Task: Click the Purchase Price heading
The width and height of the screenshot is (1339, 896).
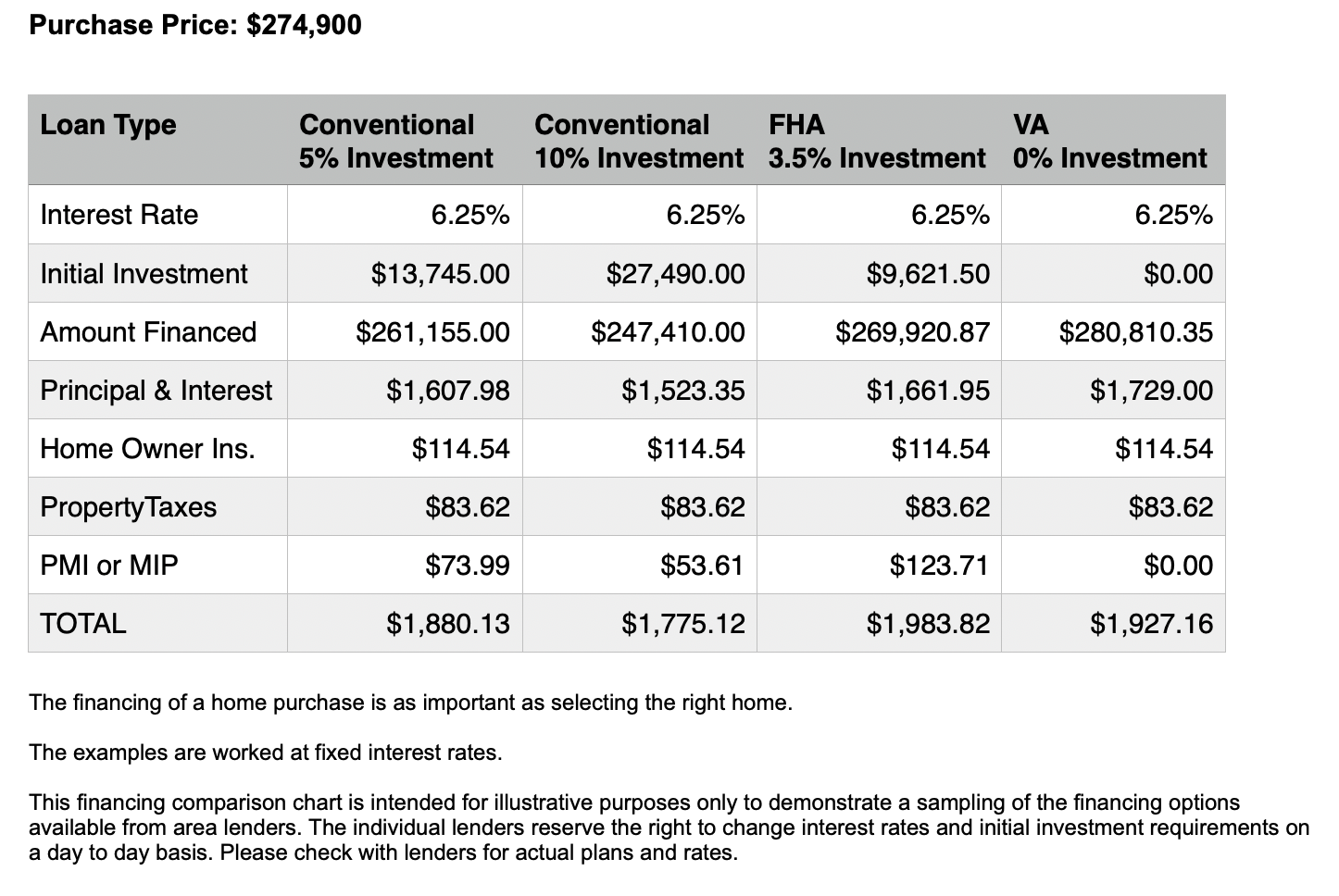Action: pyautogui.click(x=195, y=25)
